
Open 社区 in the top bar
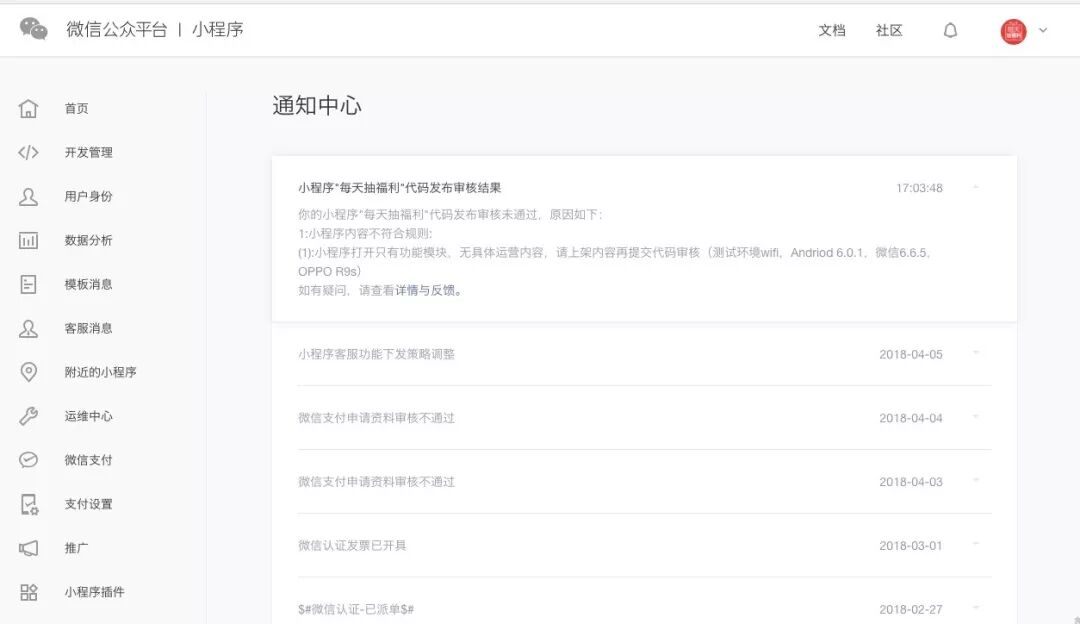pos(889,30)
